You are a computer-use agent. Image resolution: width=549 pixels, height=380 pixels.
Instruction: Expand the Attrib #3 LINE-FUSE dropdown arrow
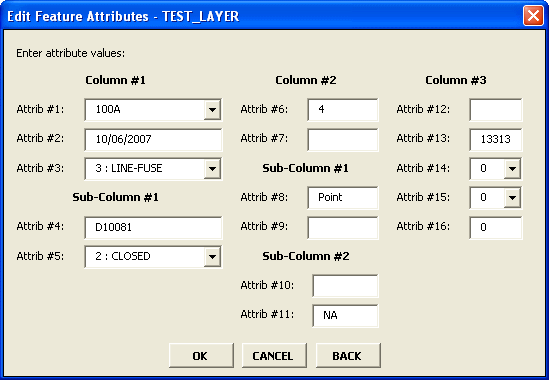[212, 169]
